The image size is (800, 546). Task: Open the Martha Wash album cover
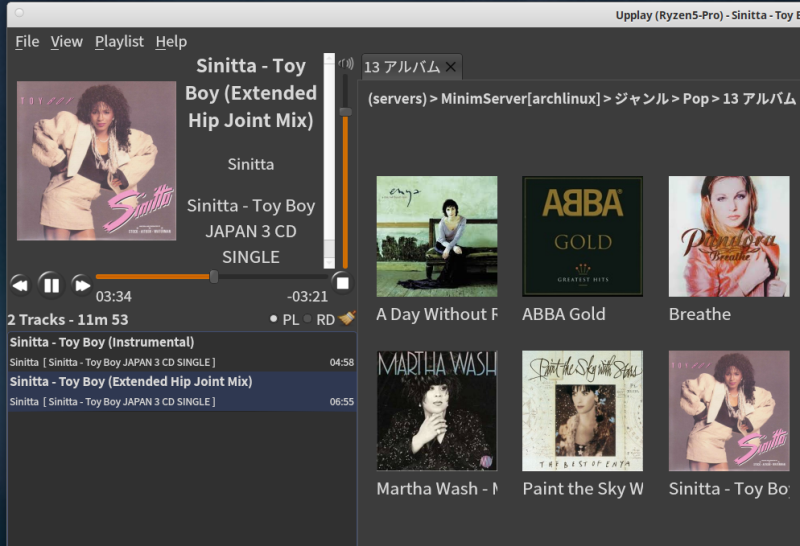tap(437, 411)
